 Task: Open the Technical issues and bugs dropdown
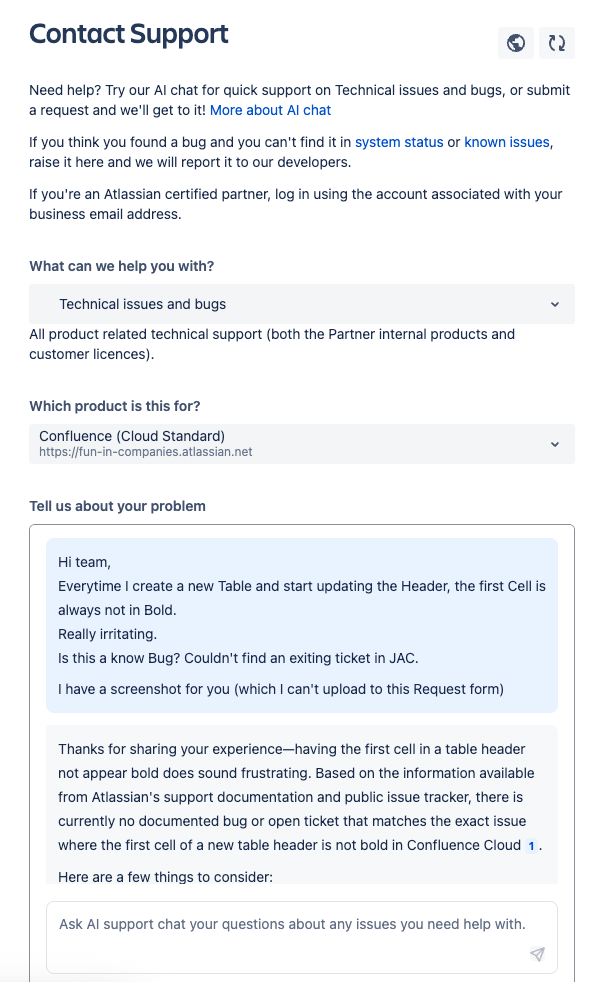(302, 304)
